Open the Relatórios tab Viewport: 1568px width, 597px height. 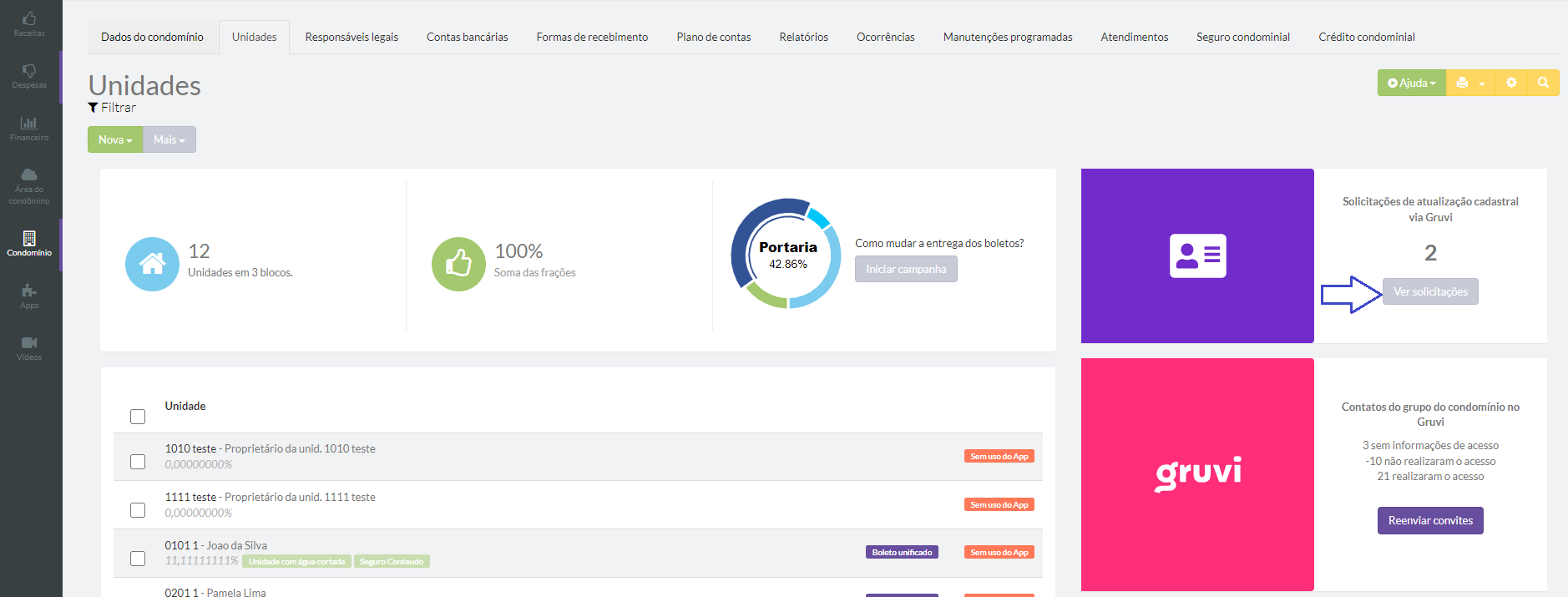pyautogui.click(x=803, y=37)
